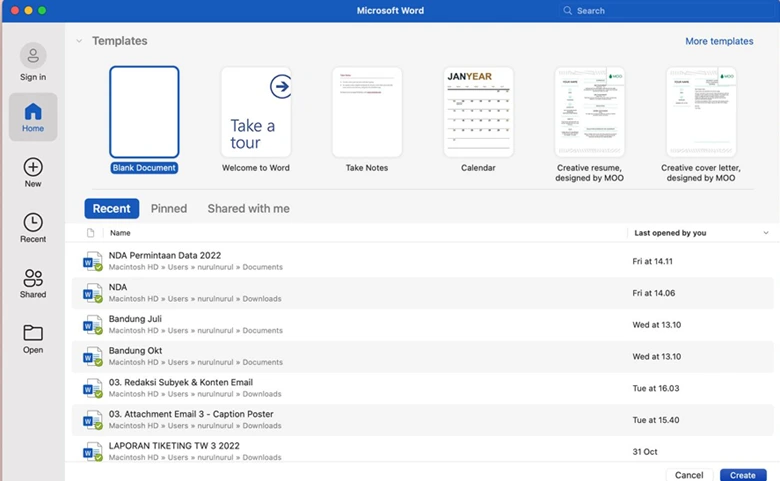Click the 31 Oct date entry

pyautogui.click(x=645, y=452)
